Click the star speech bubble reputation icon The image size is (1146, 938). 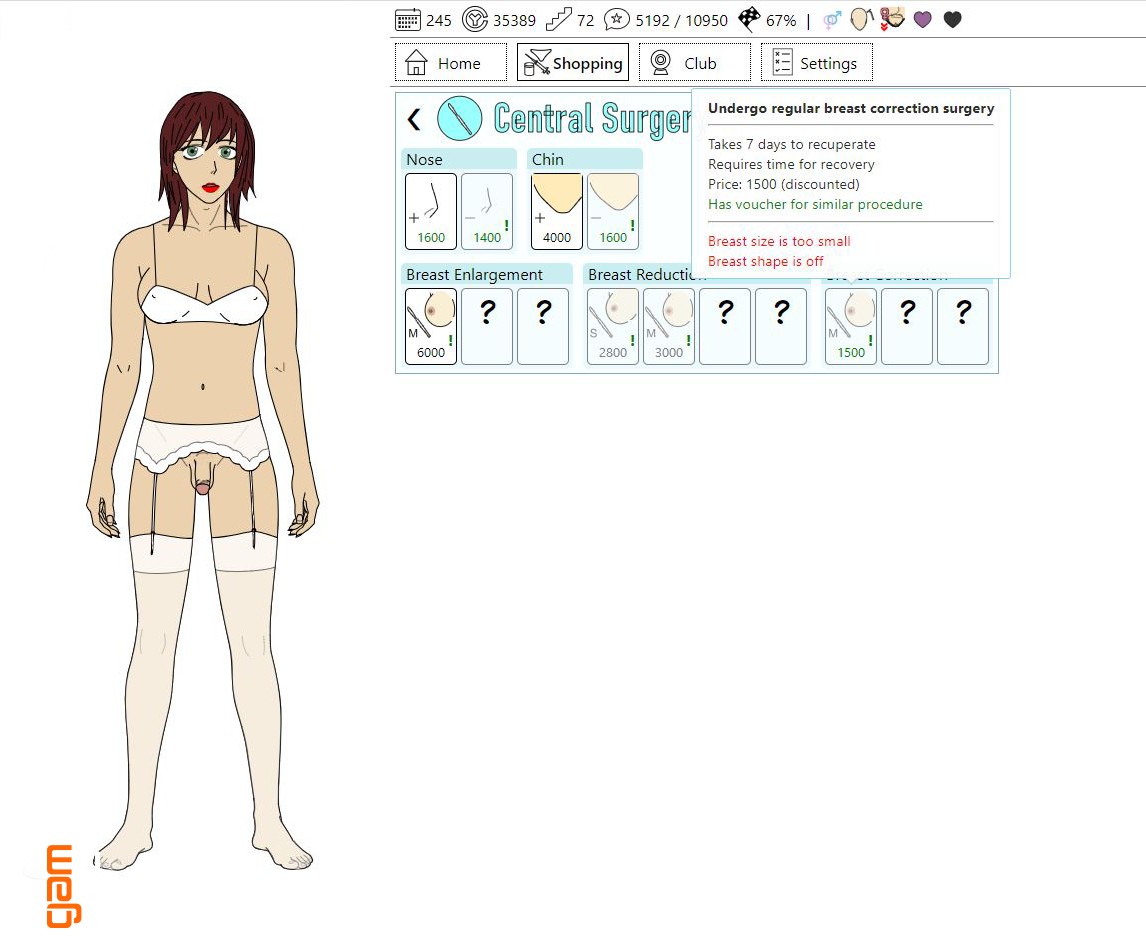pos(617,20)
